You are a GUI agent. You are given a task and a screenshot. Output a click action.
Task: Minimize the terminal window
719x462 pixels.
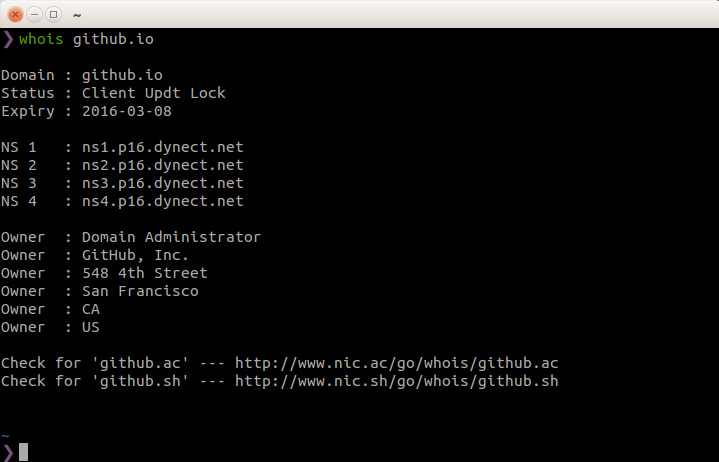click(x=35, y=14)
